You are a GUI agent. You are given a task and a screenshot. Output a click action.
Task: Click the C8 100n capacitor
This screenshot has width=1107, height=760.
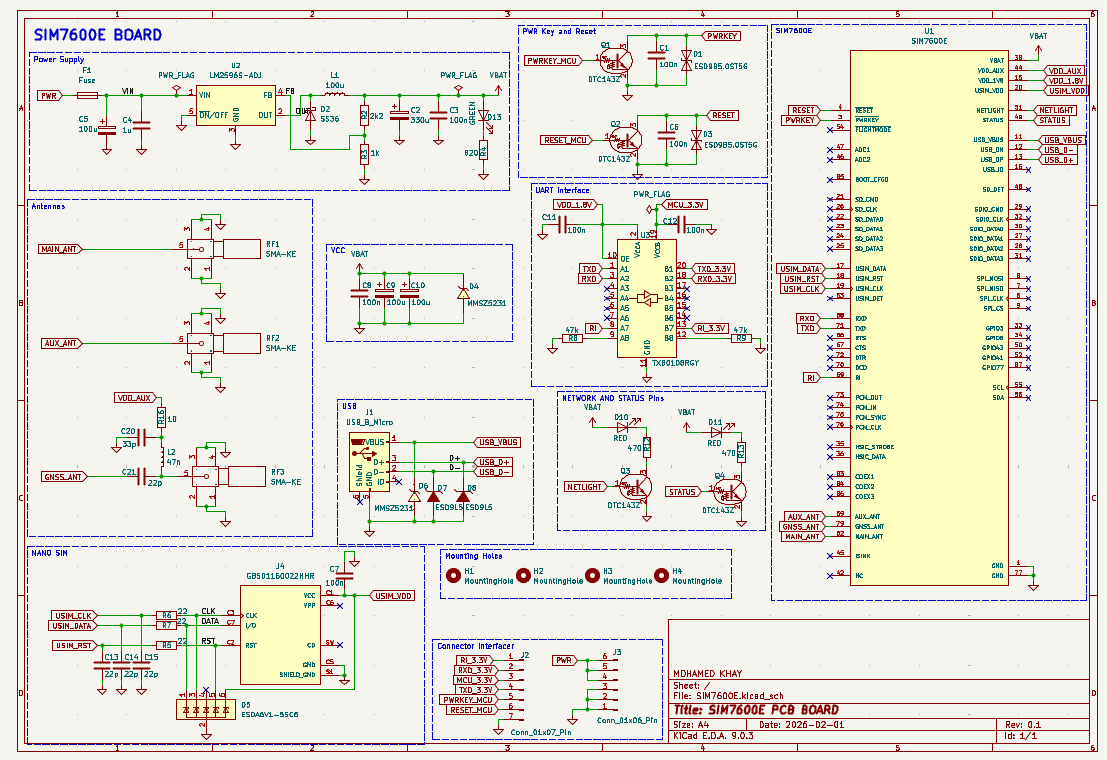click(359, 292)
